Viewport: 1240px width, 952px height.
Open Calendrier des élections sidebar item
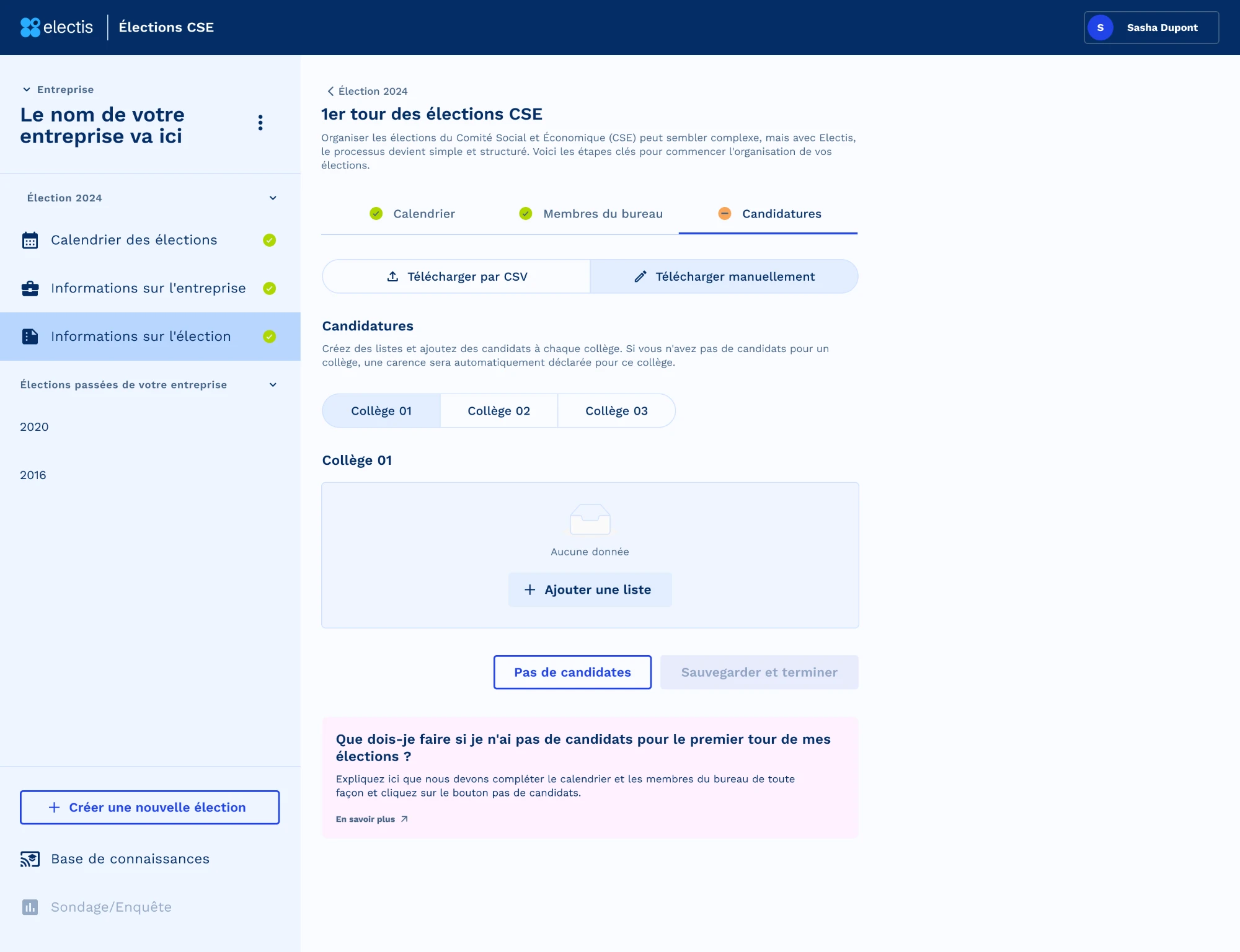click(x=150, y=240)
